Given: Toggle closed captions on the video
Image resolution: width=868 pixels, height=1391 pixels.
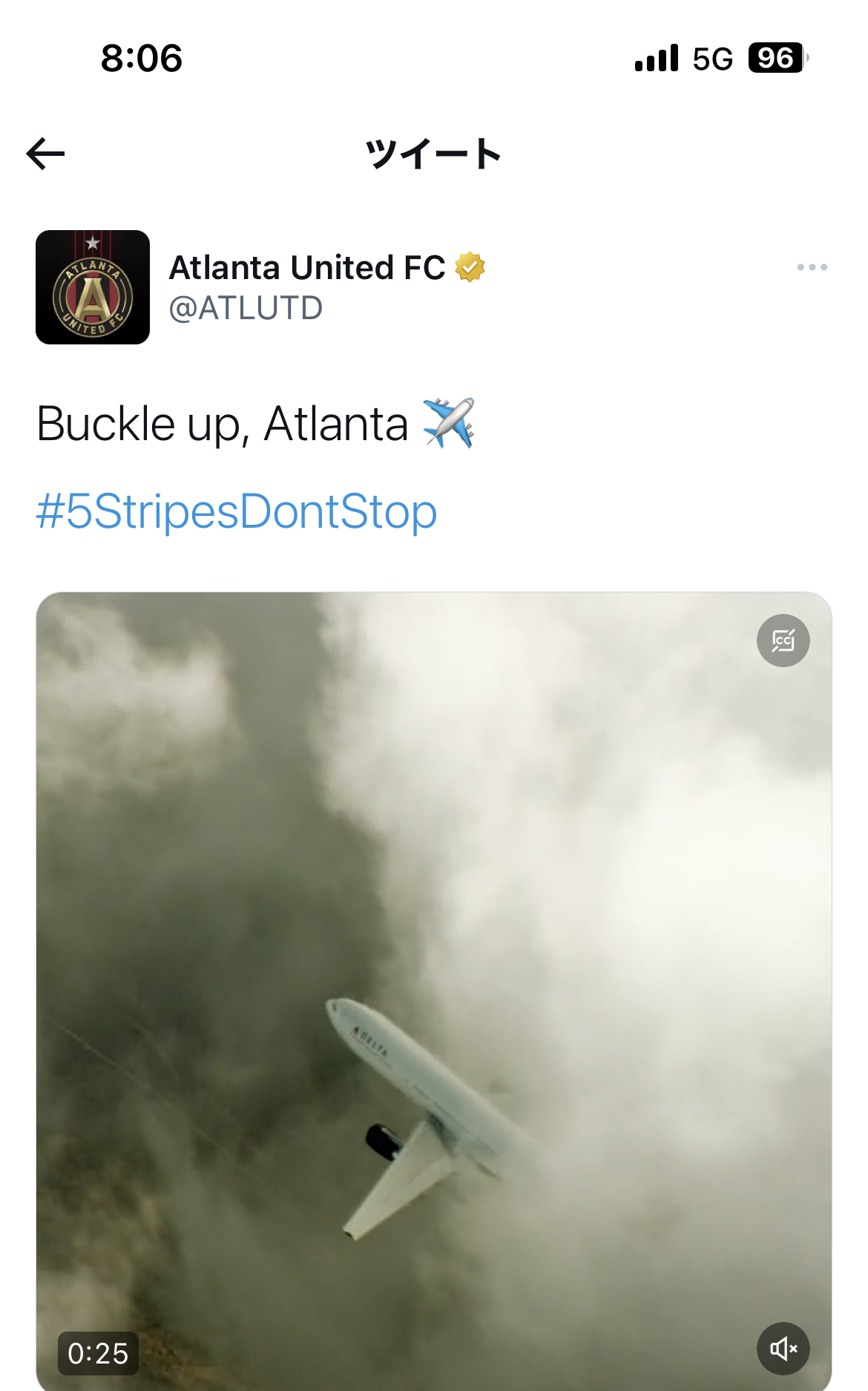Looking at the screenshot, I should click(783, 641).
